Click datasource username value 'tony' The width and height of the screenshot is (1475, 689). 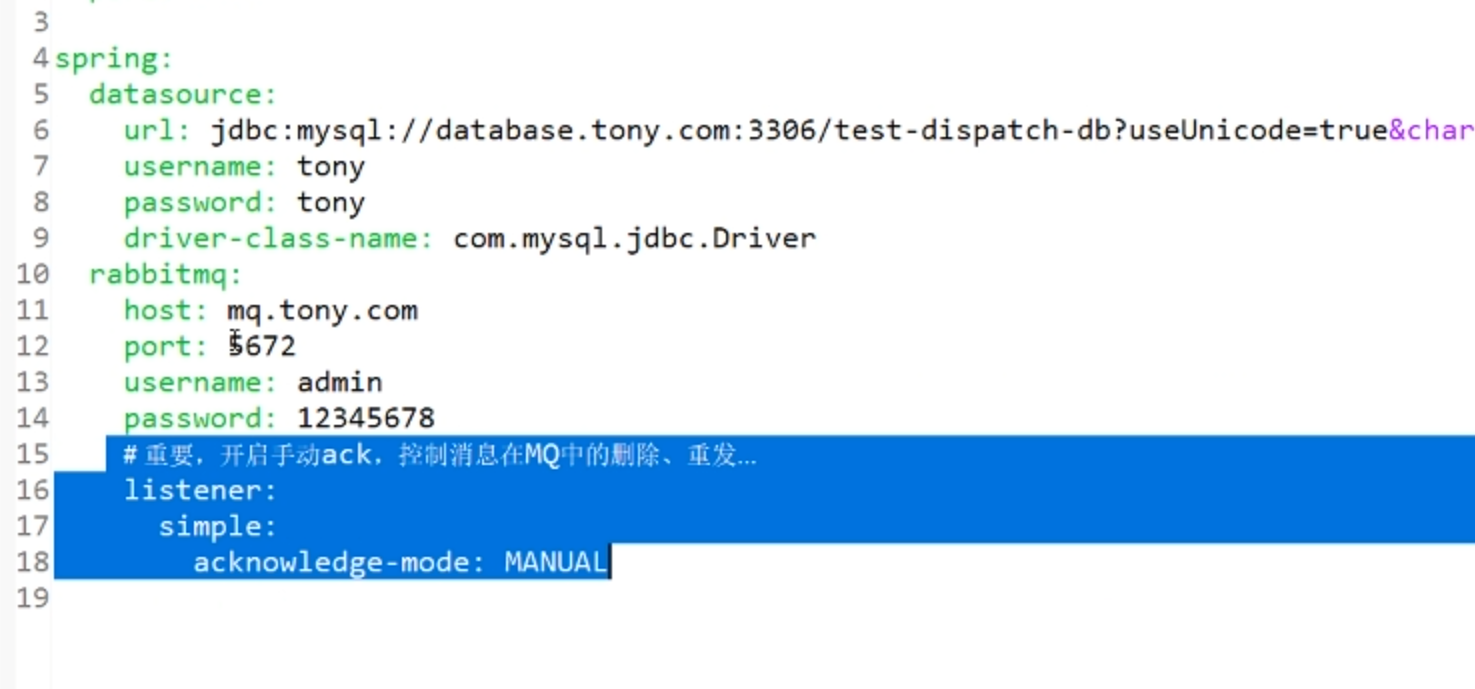tap(331, 166)
